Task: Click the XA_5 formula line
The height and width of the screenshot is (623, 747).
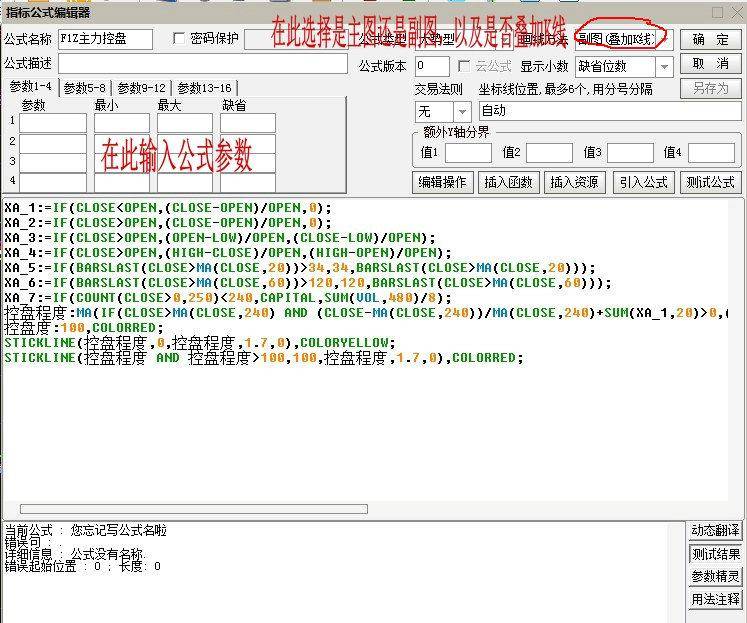Action: click(x=300, y=268)
